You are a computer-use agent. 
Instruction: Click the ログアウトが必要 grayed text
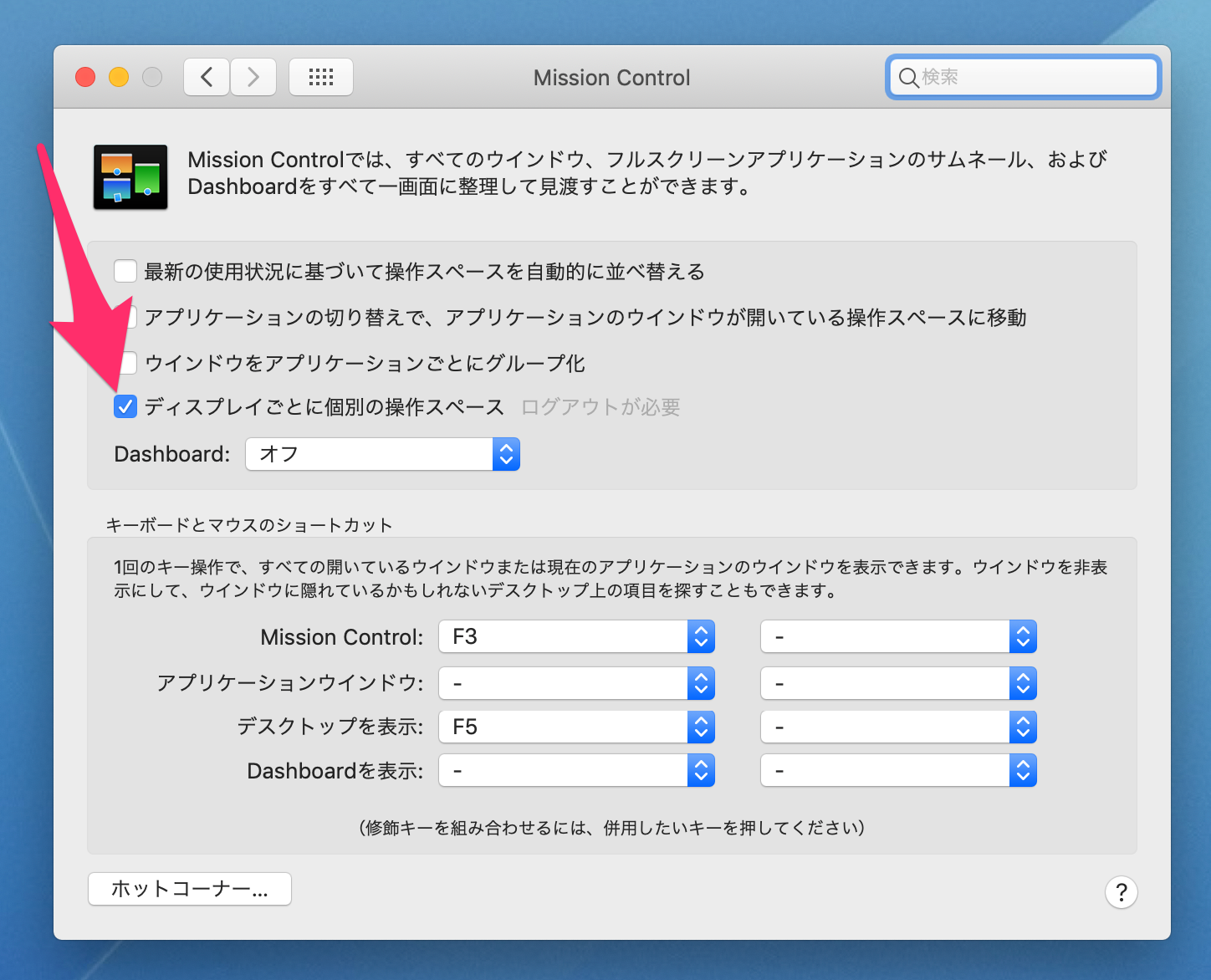click(x=600, y=407)
